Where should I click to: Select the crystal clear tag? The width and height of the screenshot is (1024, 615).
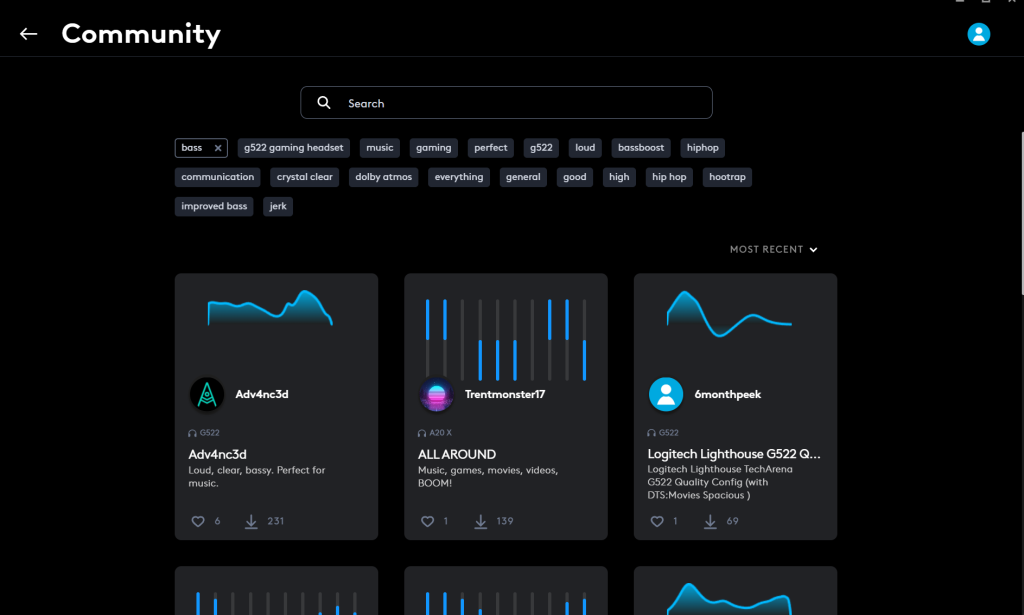[305, 177]
